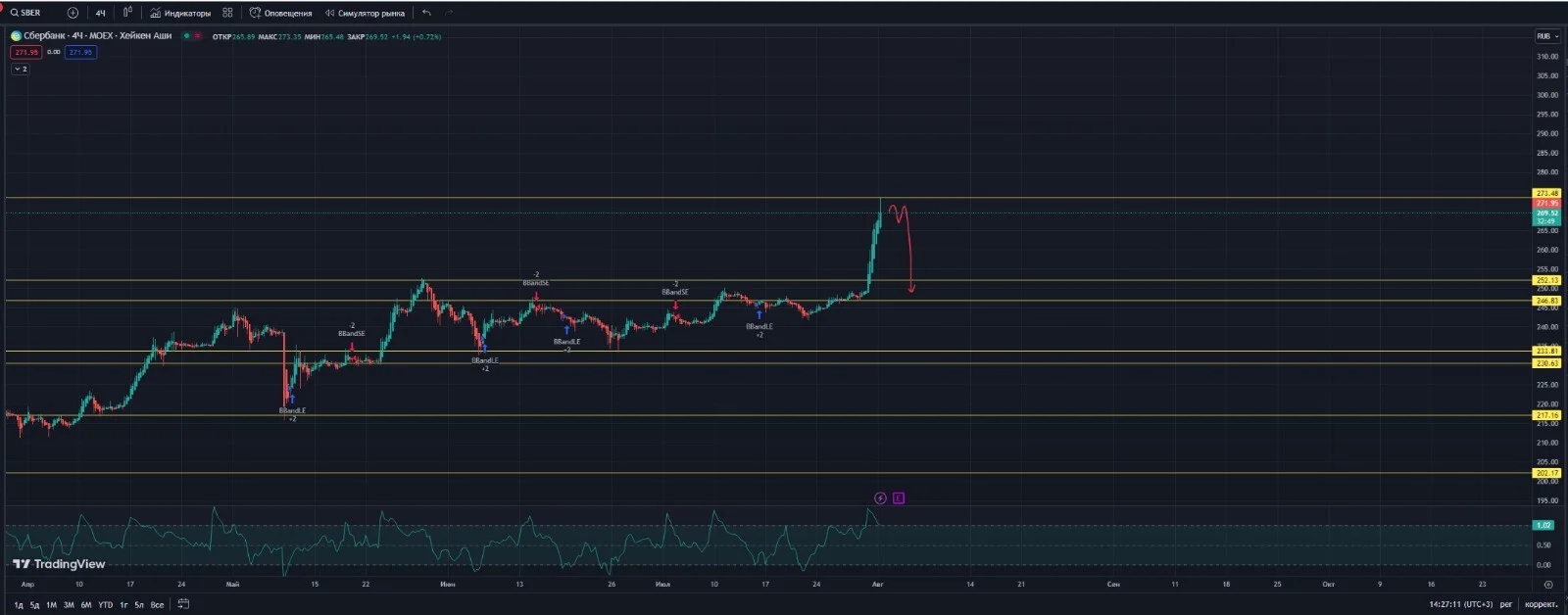
Task: Click the Авг label on time axis
Action: click(x=878, y=584)
